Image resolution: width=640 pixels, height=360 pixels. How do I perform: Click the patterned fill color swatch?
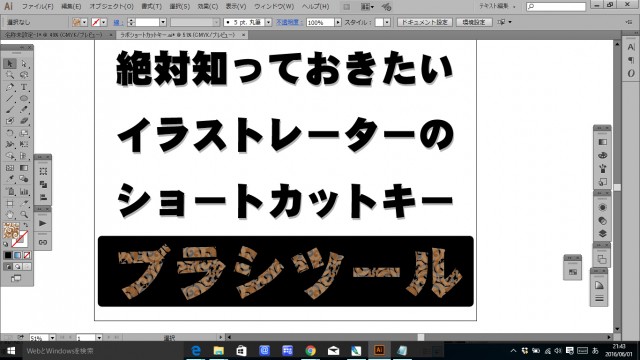click(x=11, y=230)
